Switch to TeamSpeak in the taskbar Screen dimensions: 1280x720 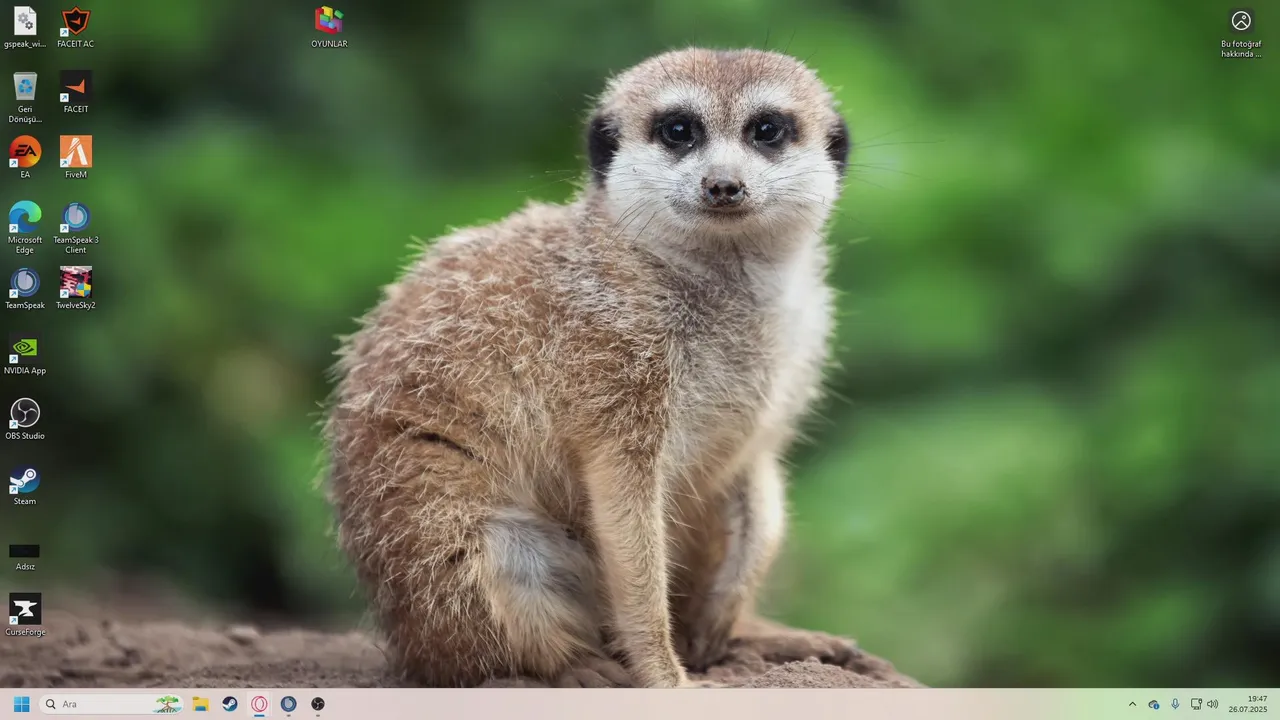coord(288,704)
